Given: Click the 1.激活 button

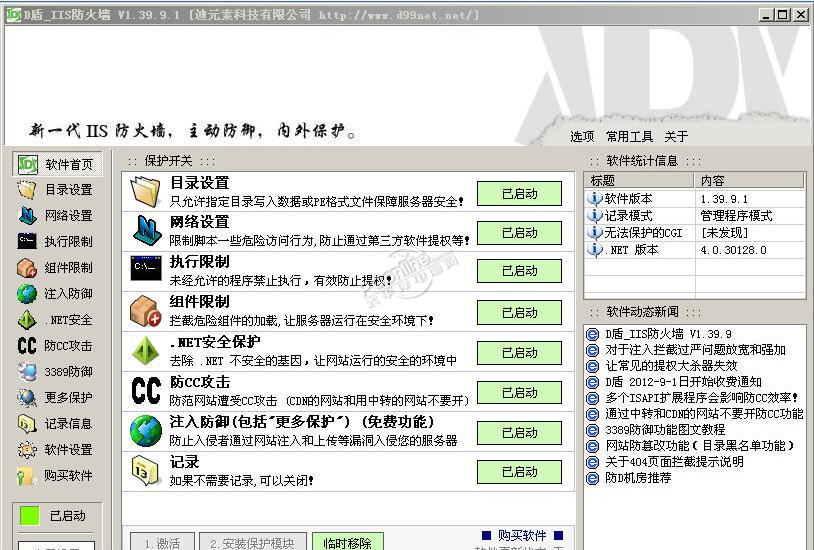Looking at the screenshot, I should (x=162, y=542).
